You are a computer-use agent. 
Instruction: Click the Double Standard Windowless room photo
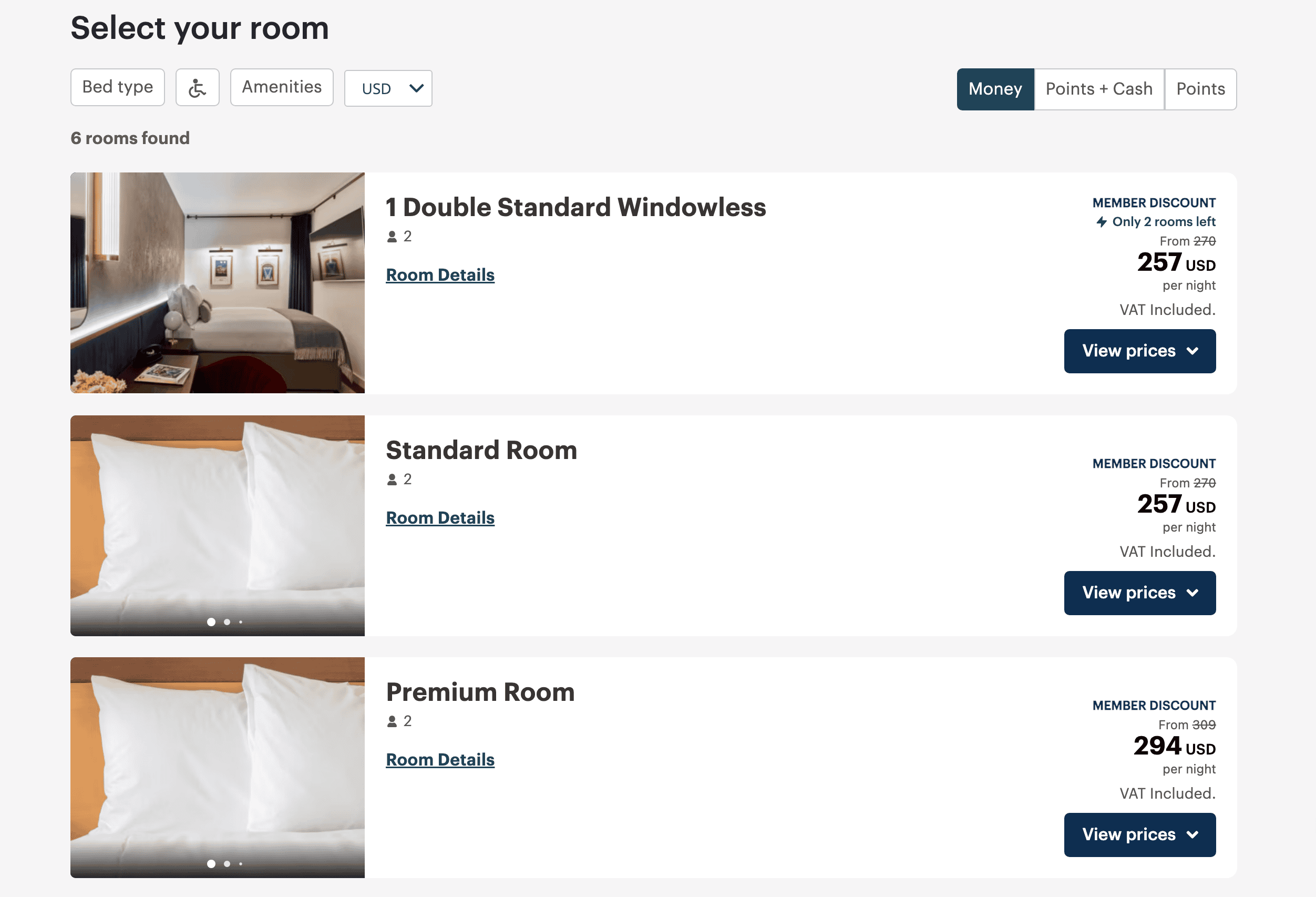(x=218, y=283)
